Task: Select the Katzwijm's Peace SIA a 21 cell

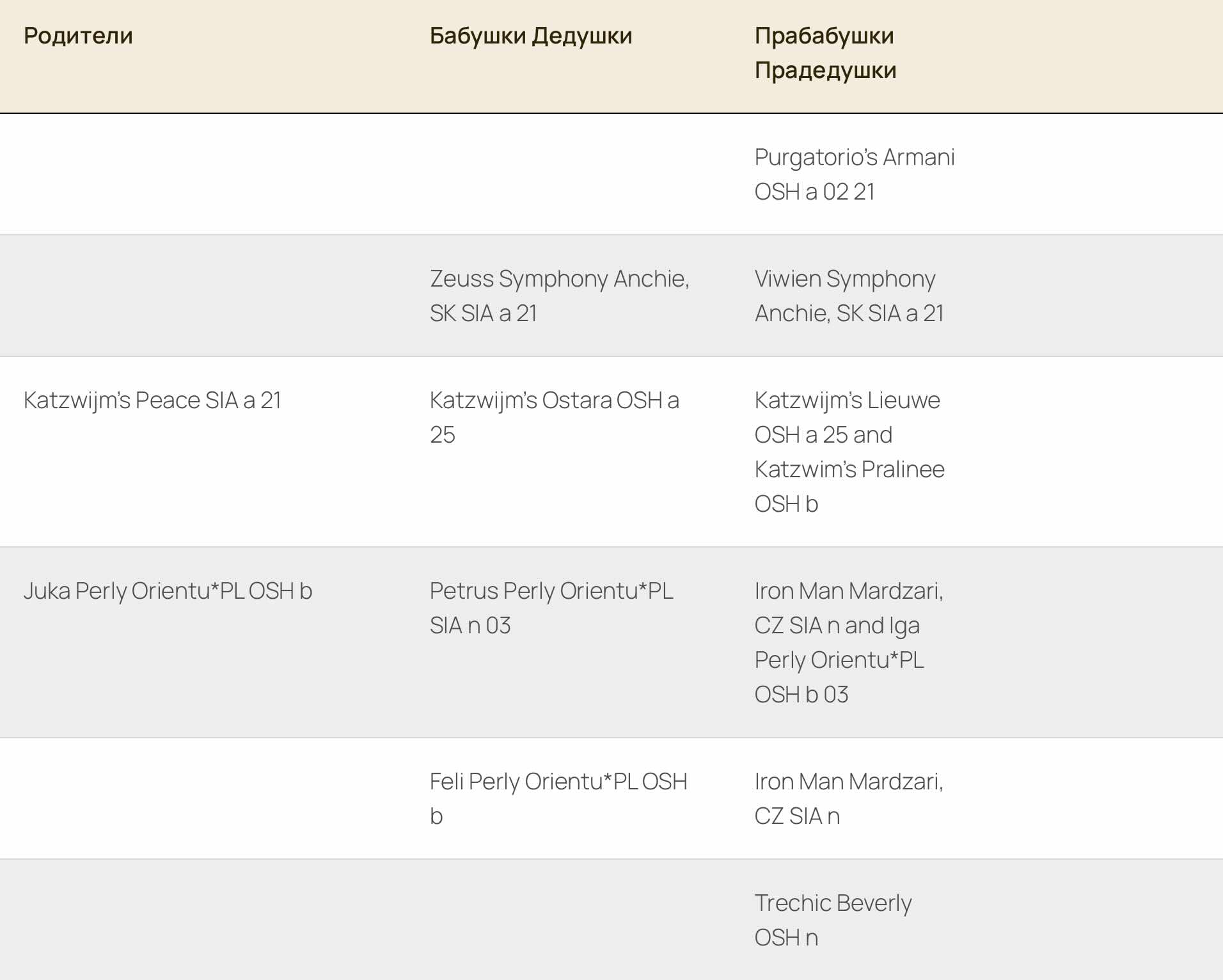Action: [152, 400]
